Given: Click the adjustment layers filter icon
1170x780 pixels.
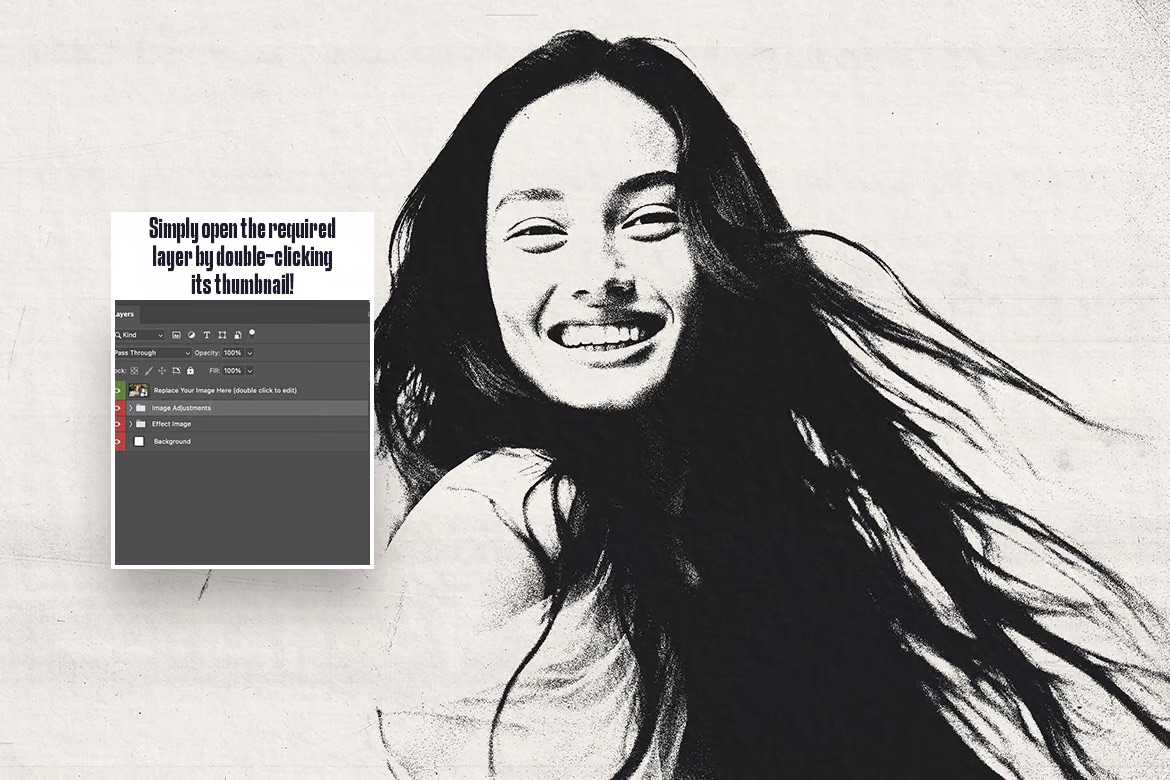Looking at the screenshot, I should click(190, 335).
